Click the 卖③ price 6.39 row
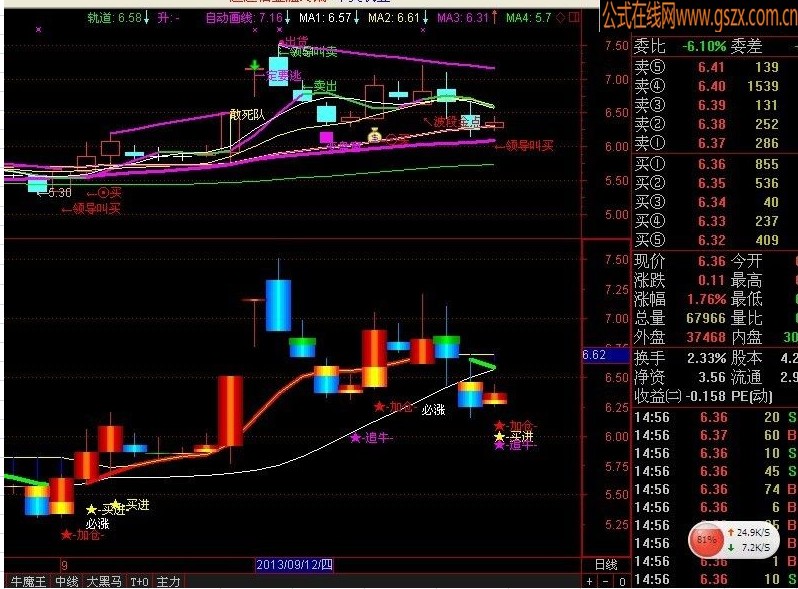Image resolution: width=798 pixels, height=589 pixels. click(x=707, y=105)
